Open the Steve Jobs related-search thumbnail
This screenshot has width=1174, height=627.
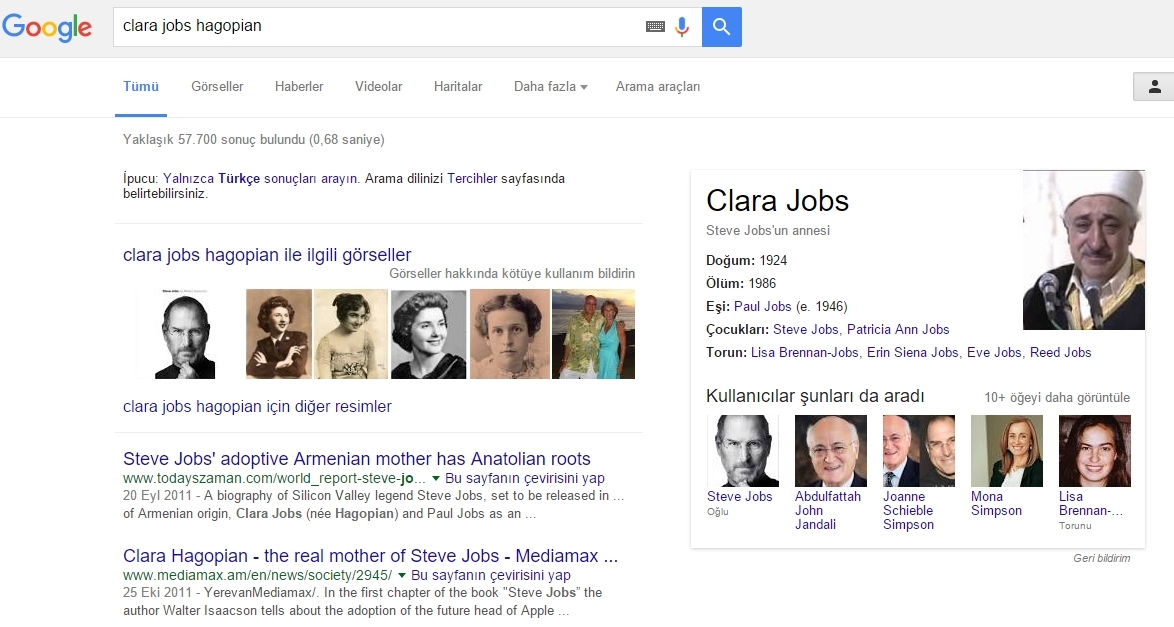pos(743,451)
